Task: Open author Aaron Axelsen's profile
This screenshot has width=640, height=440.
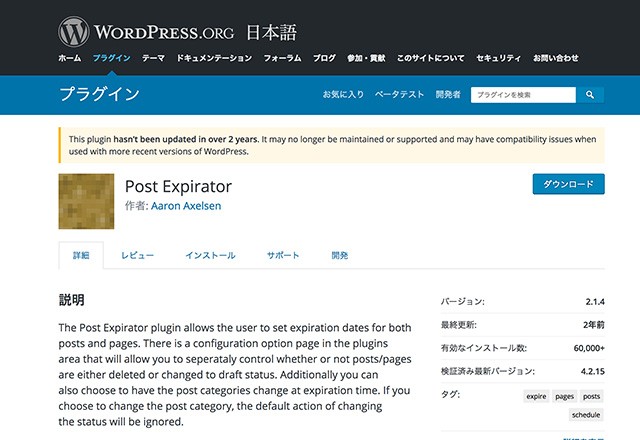Action: tap(186, 206)
